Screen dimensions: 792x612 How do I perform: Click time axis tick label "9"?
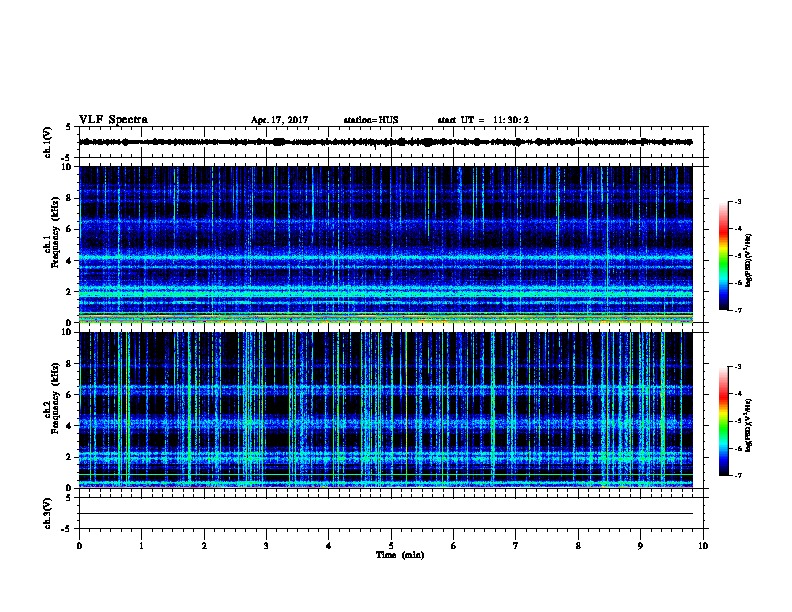(640, 546)
